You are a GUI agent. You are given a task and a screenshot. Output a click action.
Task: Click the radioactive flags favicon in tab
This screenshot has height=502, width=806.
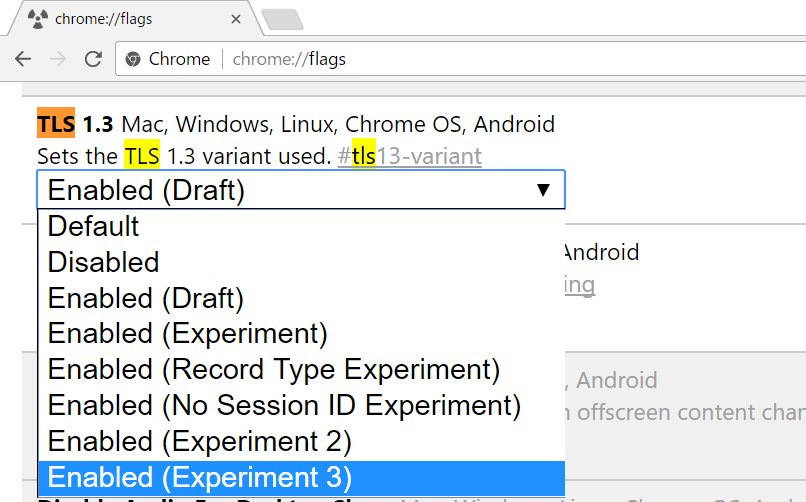point(38,19)
